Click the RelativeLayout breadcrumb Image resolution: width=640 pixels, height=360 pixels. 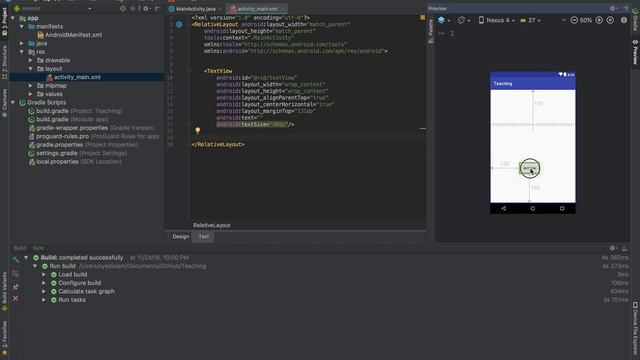tap(211, 225)
